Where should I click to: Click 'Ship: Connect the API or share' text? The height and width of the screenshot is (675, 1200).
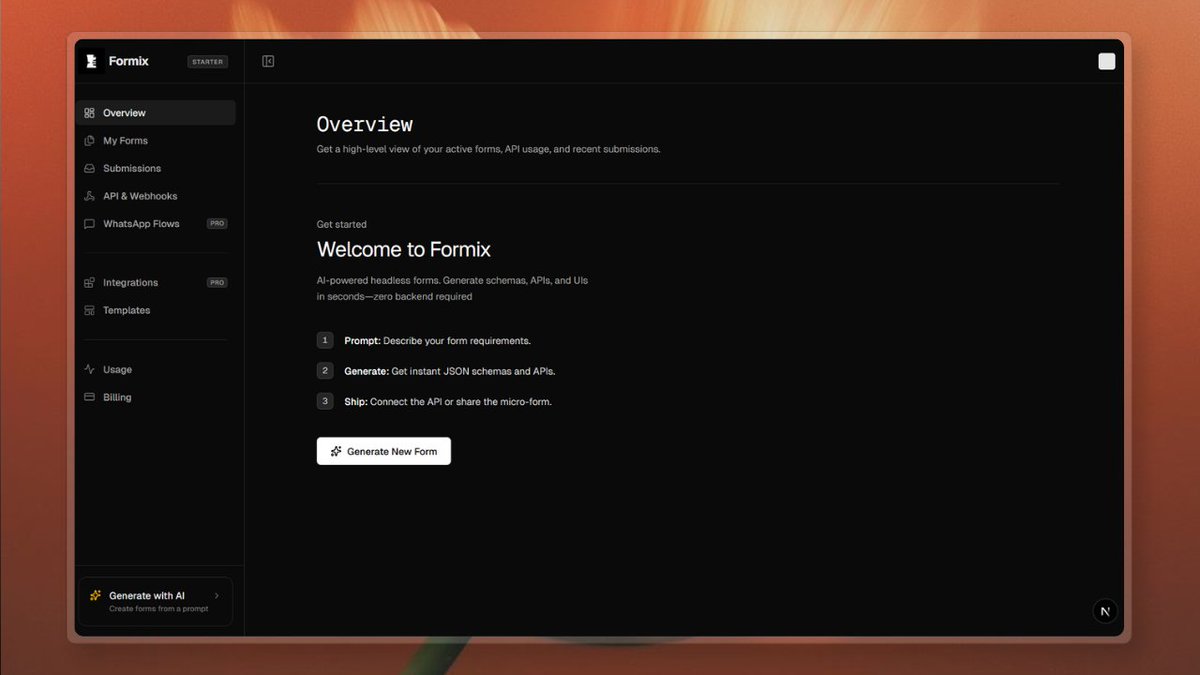click(x=448, y=402)
